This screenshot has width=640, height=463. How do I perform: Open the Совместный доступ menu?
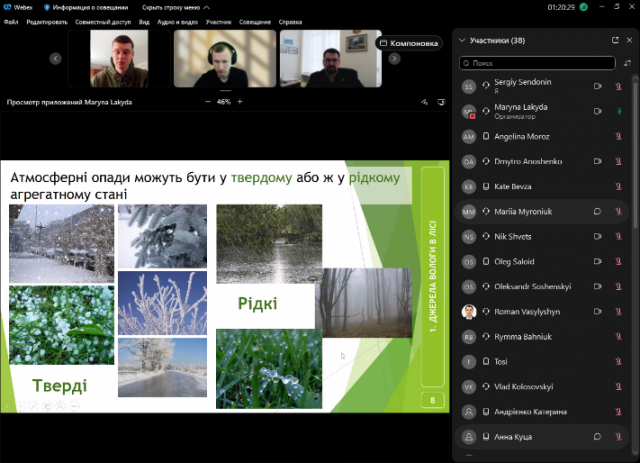(103, 22)
